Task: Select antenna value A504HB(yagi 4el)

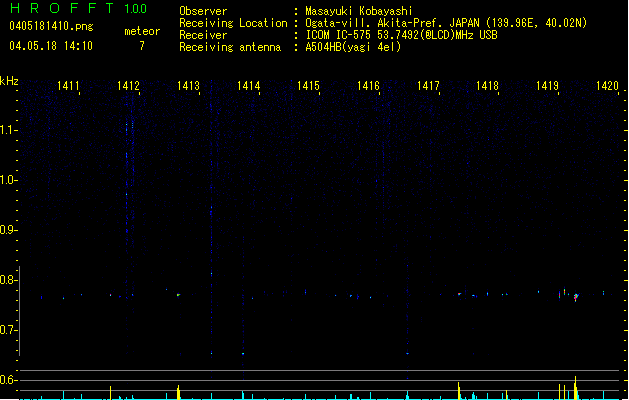Action: (353, 47)
